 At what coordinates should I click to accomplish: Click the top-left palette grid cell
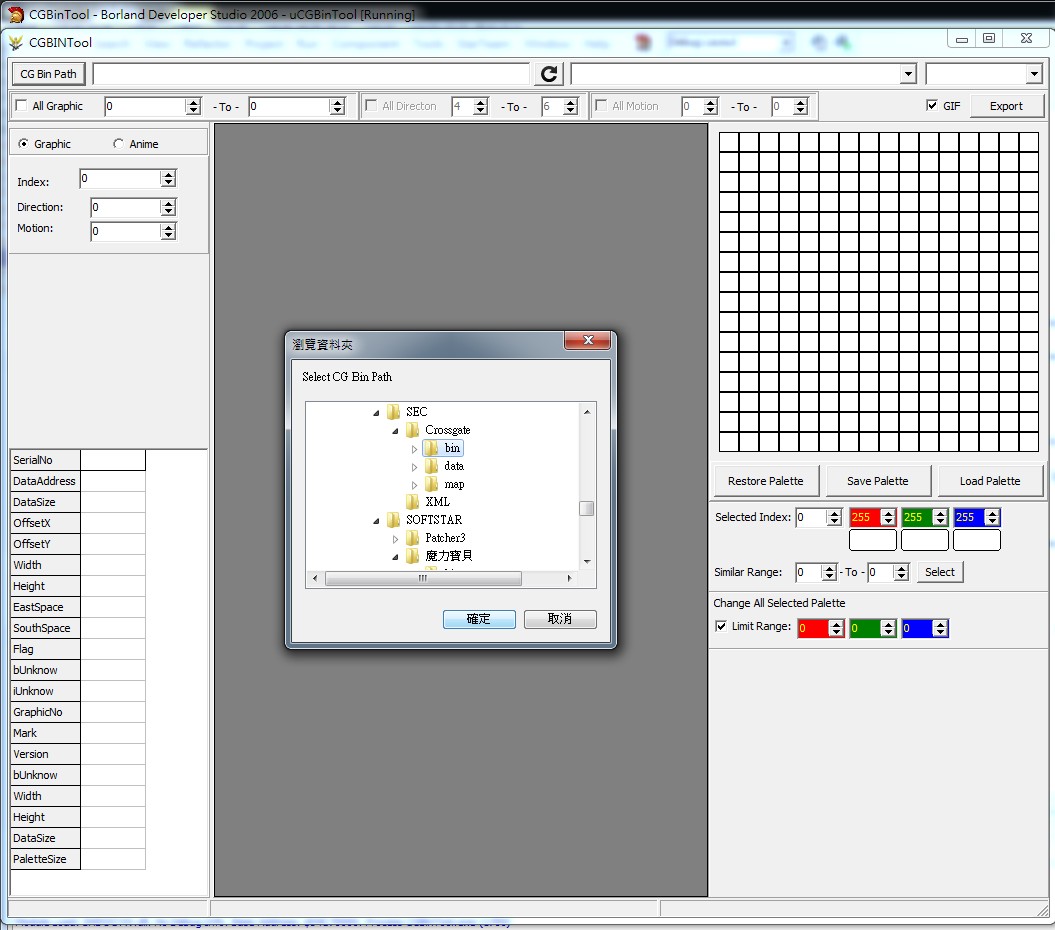point(729,142)
